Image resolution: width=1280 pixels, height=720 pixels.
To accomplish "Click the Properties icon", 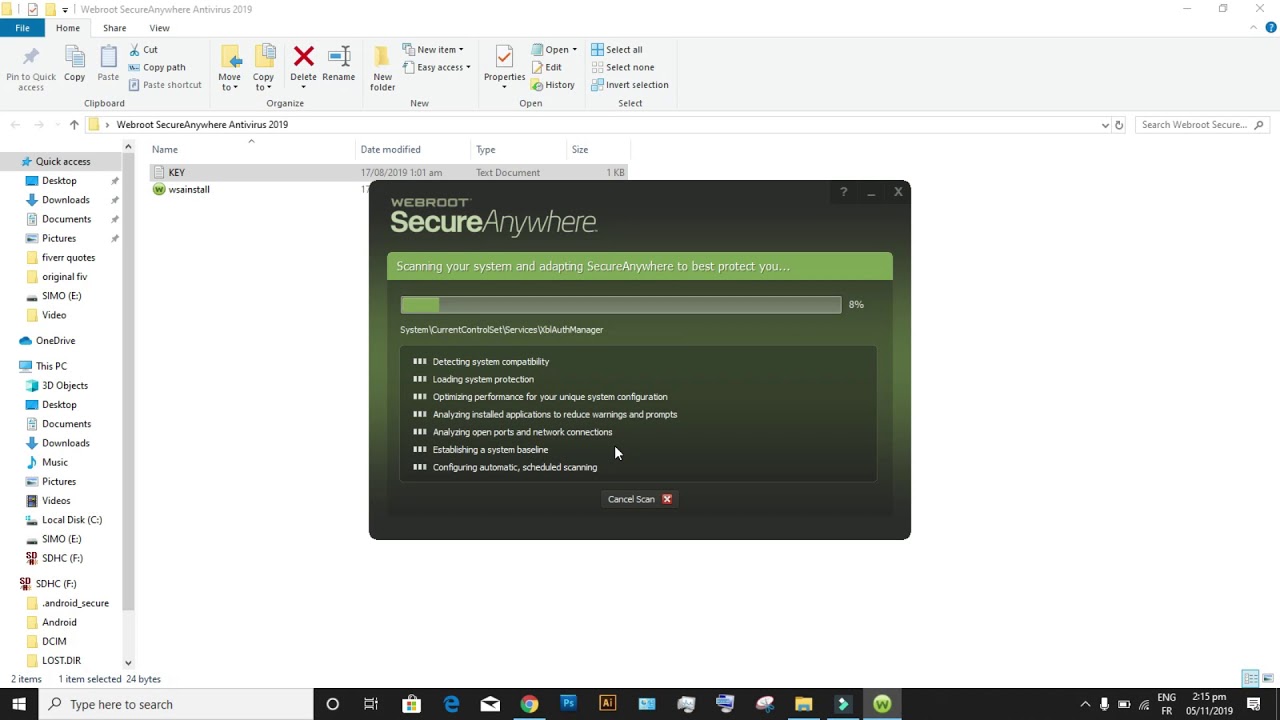I will [504, 57].
